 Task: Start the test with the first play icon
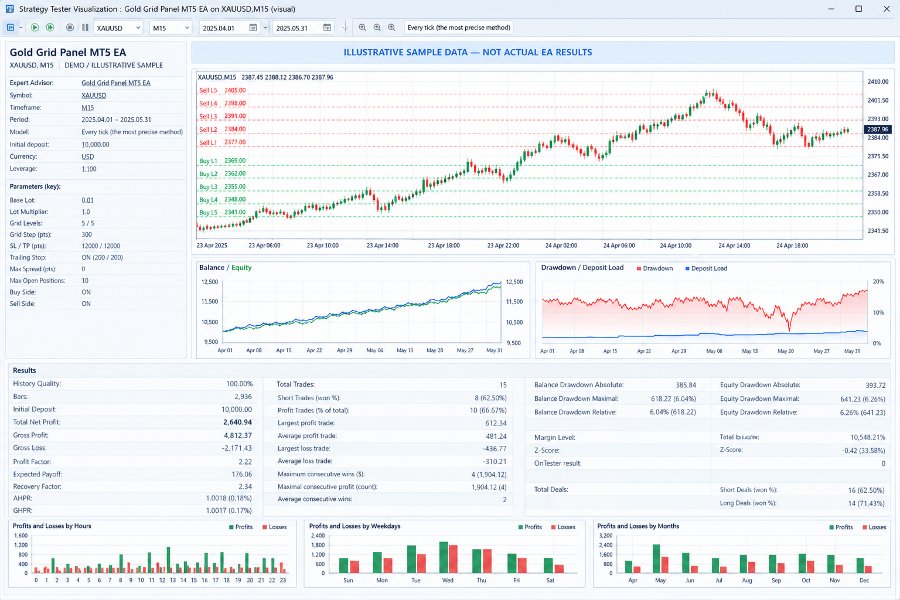(x=35, y=28)
